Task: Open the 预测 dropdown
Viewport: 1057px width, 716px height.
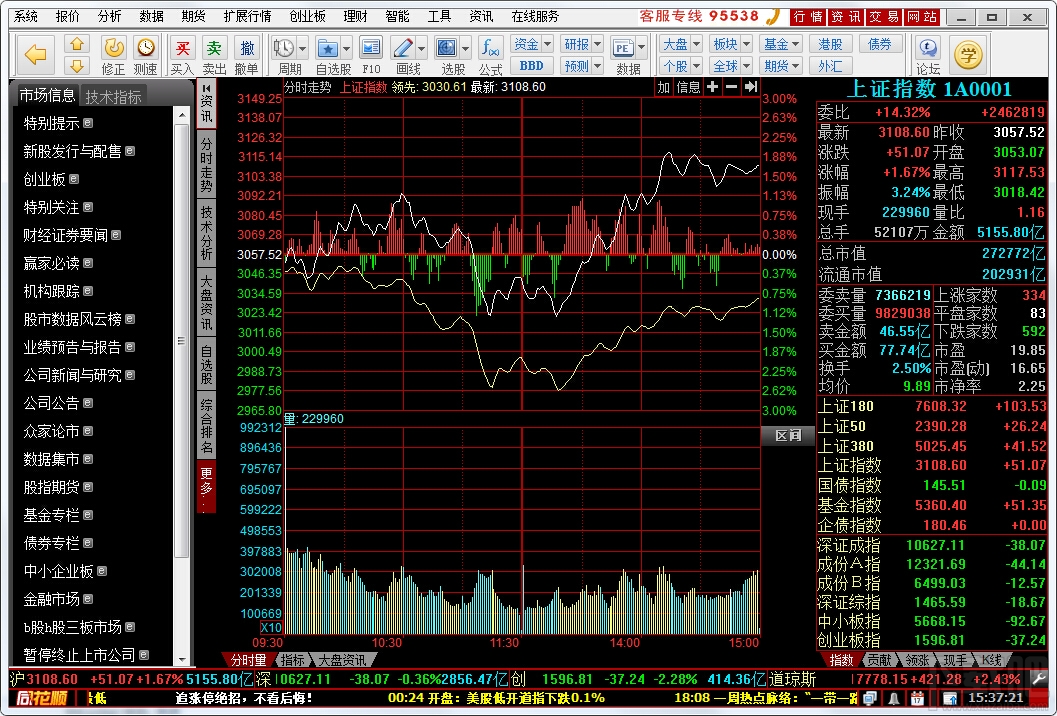Action: click(582, 66)
